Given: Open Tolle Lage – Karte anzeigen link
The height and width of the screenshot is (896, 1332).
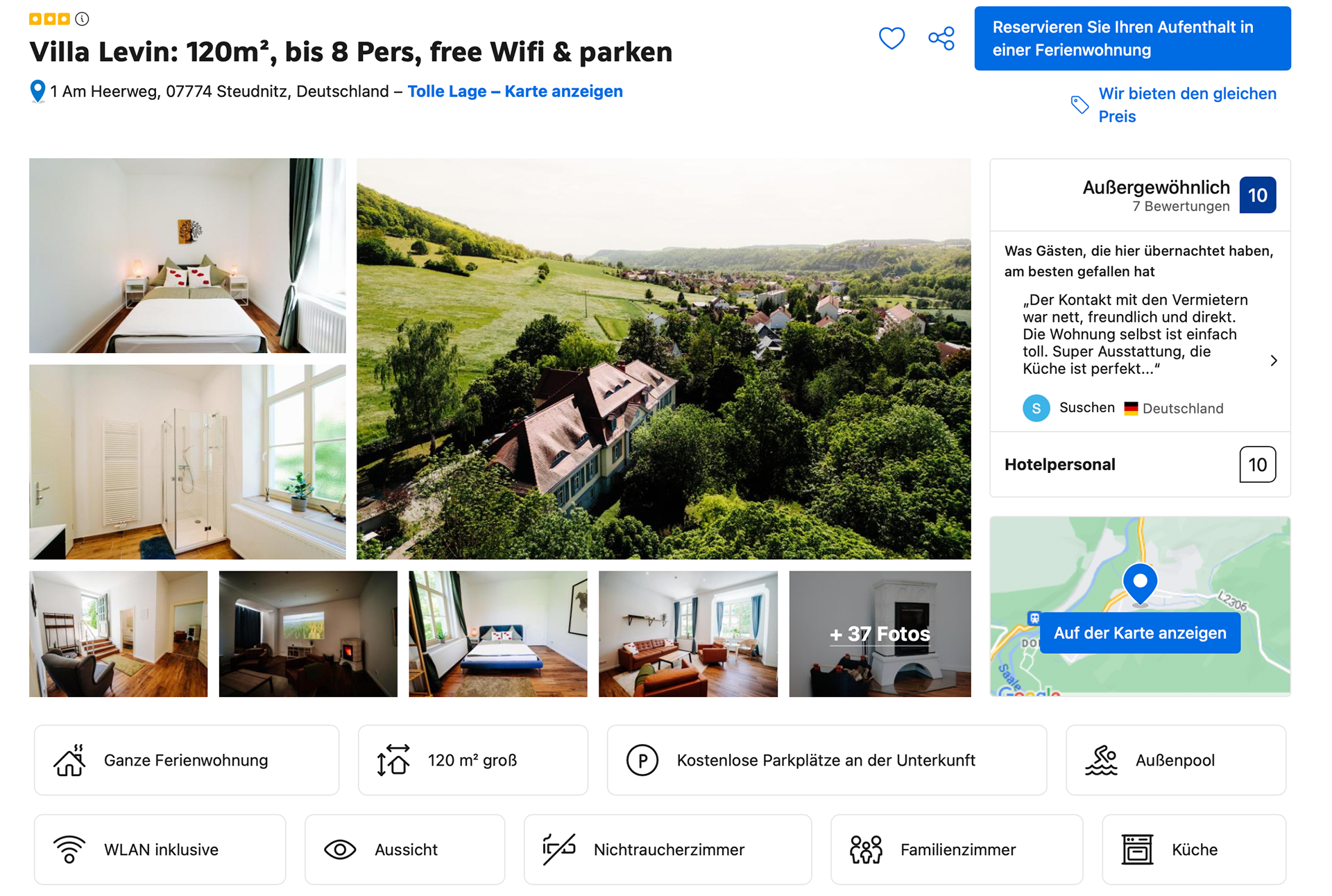Looking at the screenshot, I should [515, 92].
